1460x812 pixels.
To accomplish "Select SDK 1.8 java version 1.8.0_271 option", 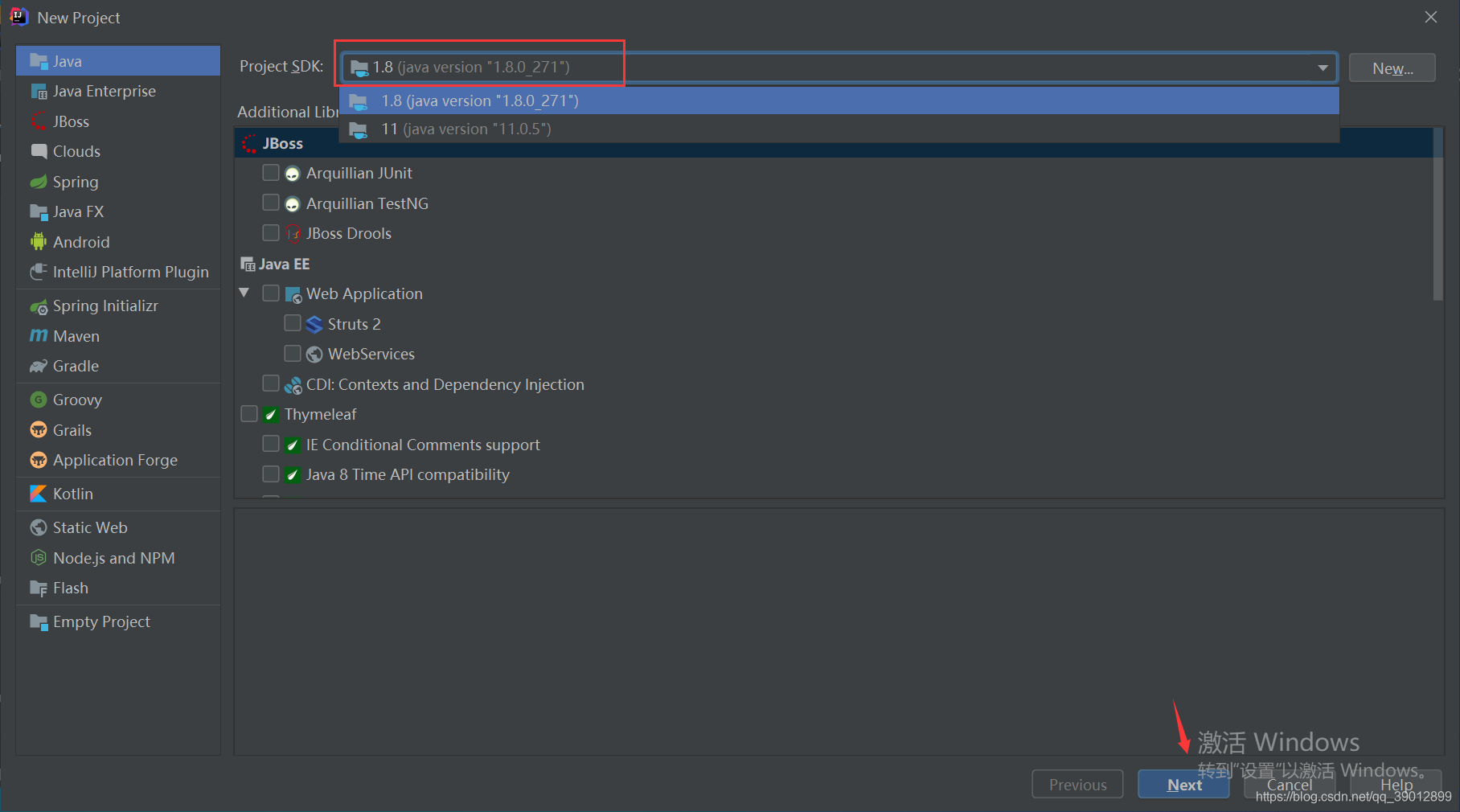I will tap(839, 100).
